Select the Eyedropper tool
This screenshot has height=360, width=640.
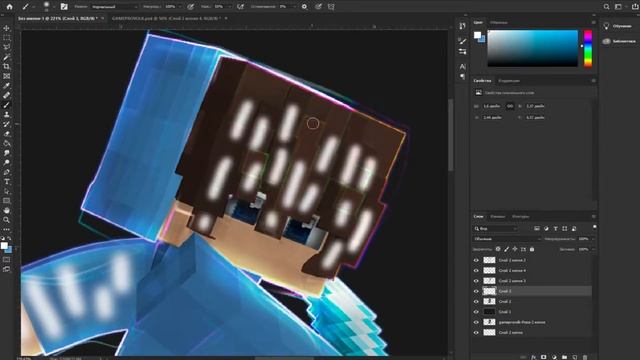click(x=7, y=86)
